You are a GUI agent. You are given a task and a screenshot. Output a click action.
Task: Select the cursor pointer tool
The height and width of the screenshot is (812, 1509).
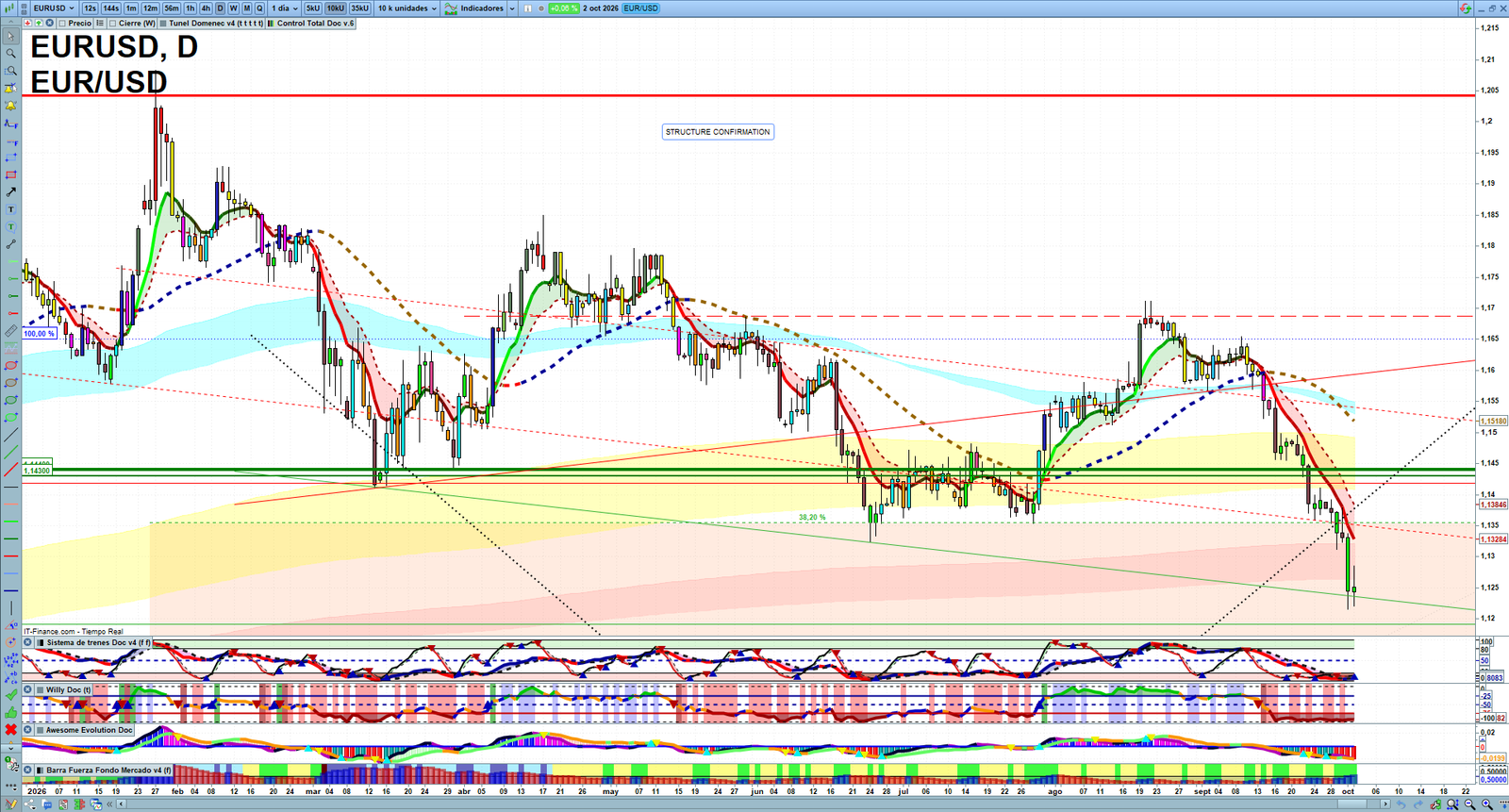pos(11,37)
